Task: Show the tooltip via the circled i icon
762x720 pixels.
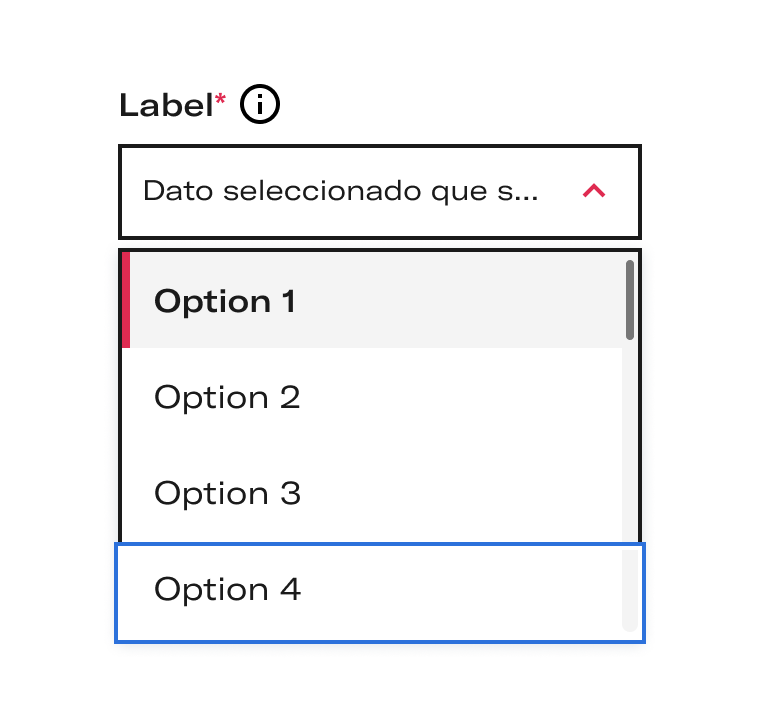Action: tap(260, 104)
